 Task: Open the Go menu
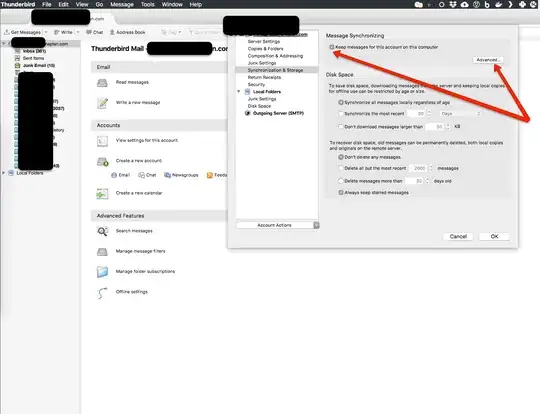[100, 4]
